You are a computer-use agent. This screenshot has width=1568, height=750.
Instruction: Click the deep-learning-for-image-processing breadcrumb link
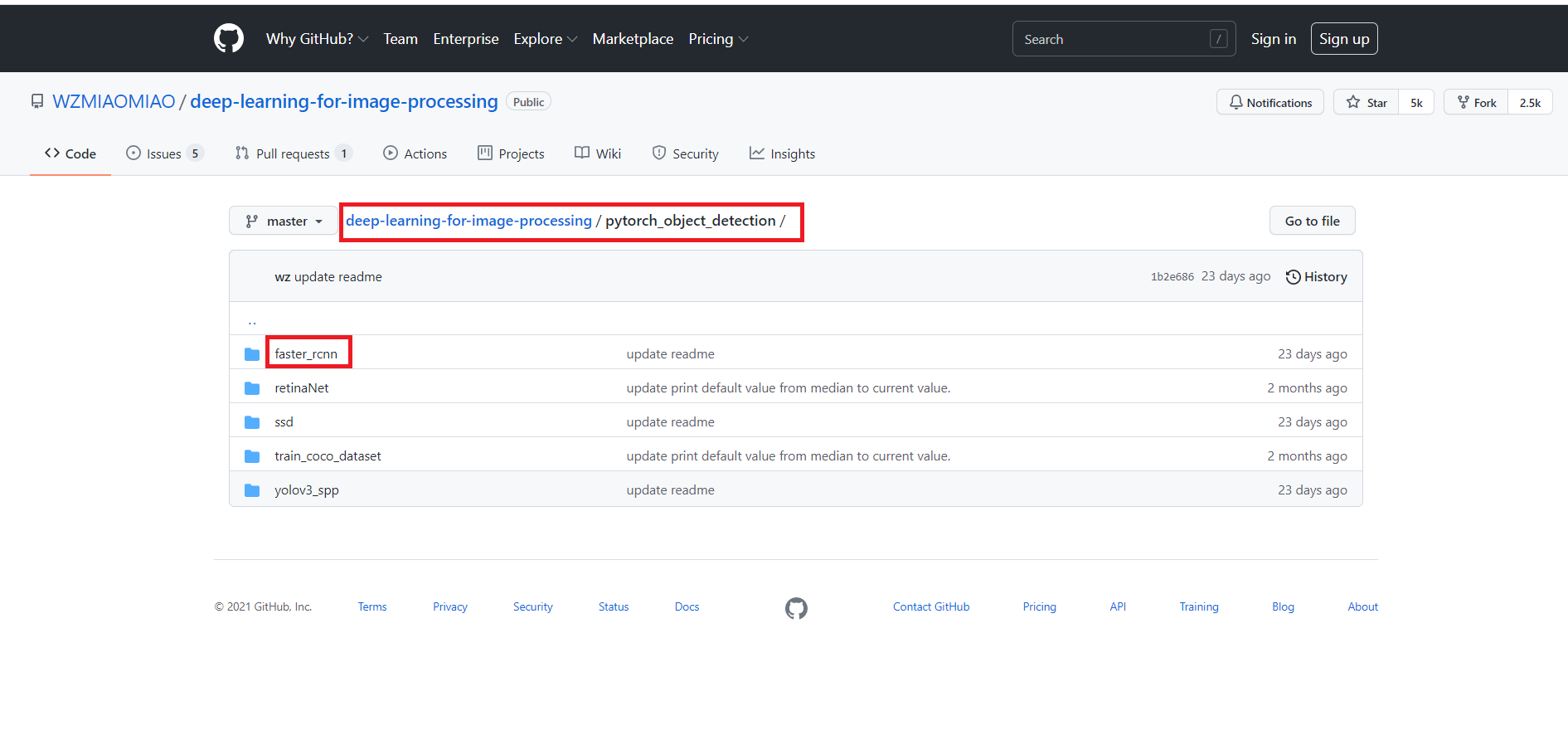point(468,221)
